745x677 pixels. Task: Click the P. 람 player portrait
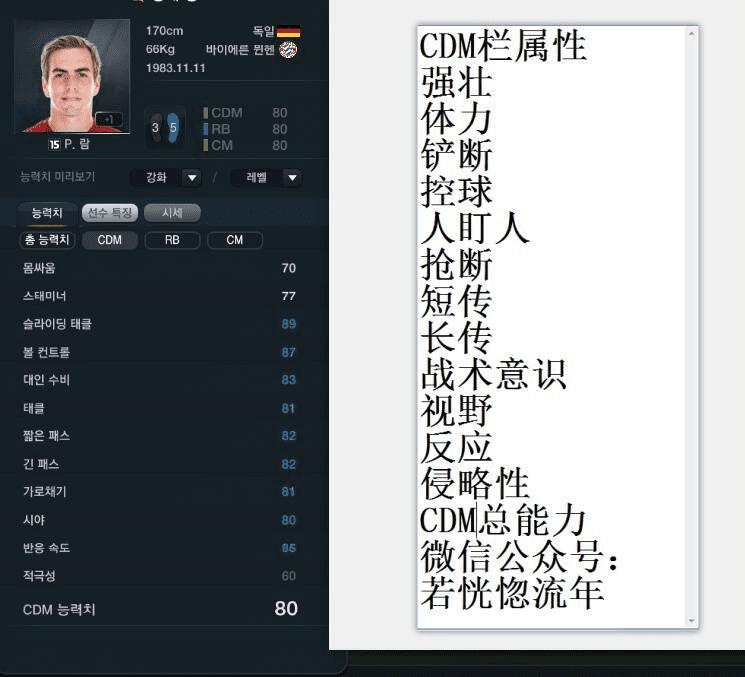tap(72, 76)
